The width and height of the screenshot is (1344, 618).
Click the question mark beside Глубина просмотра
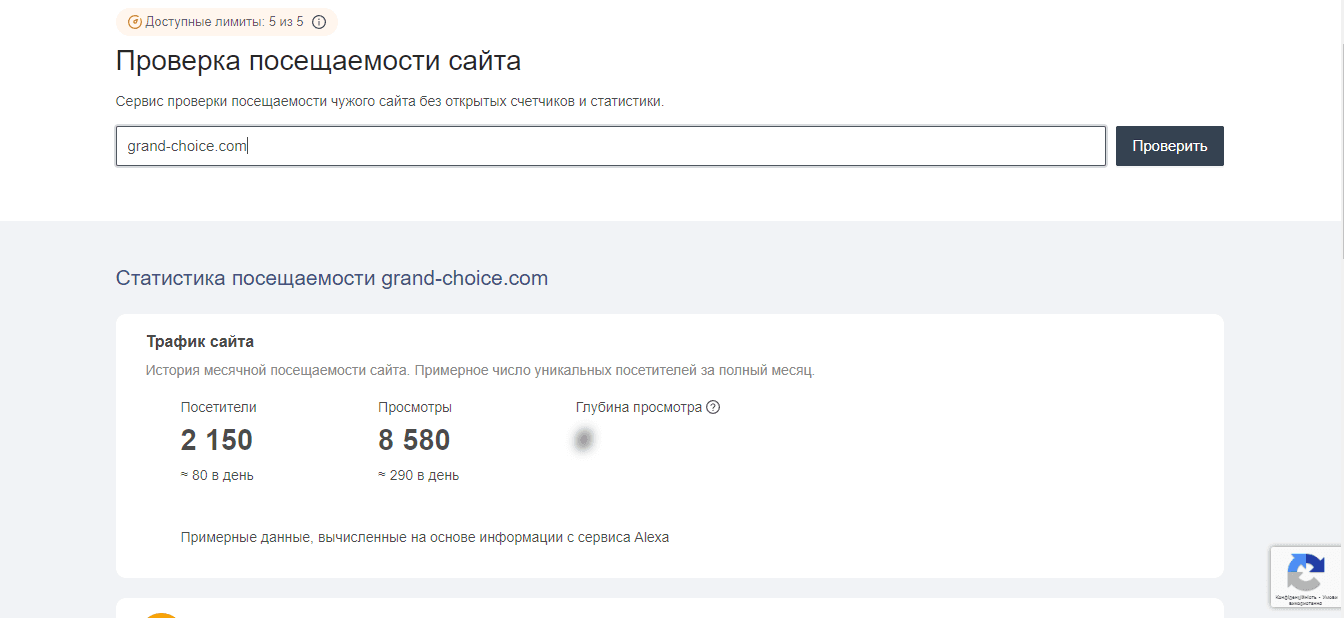coord(714,407)
